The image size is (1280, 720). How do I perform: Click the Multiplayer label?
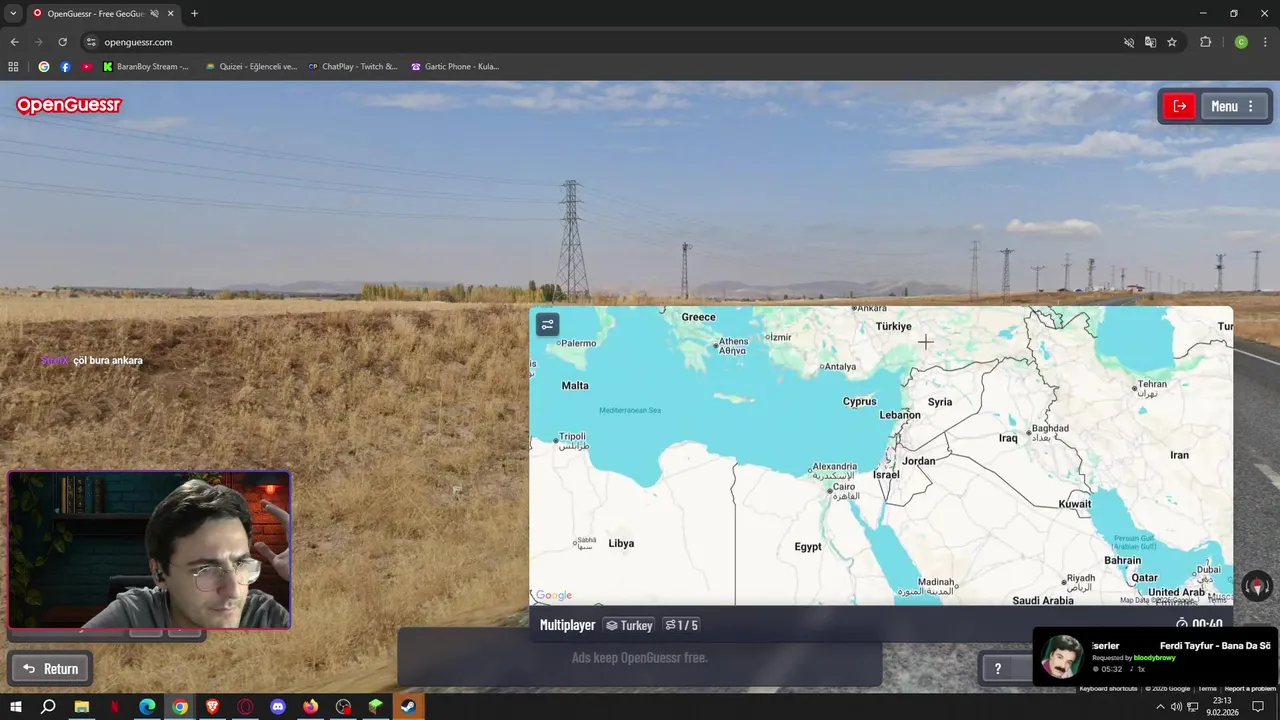click(567, 625)
